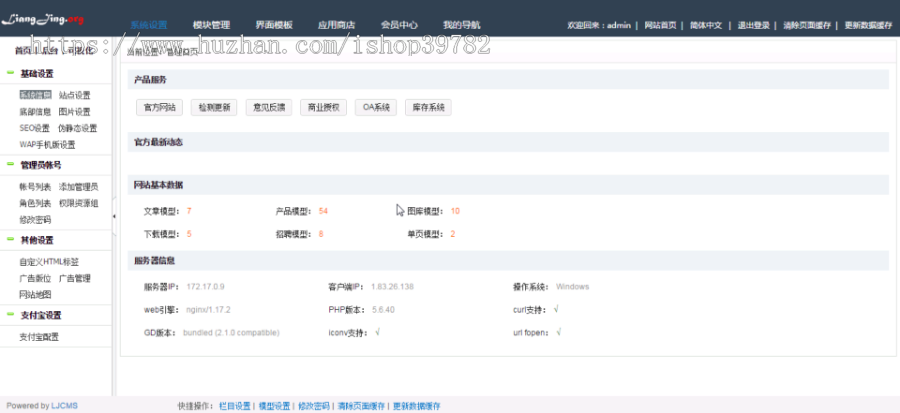
Task: Click the client IP 1.83.26.138
Action: click(393, 287)
